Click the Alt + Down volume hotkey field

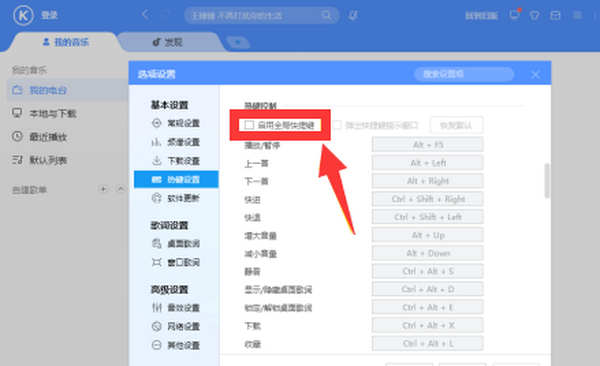[x=427, y=253]
